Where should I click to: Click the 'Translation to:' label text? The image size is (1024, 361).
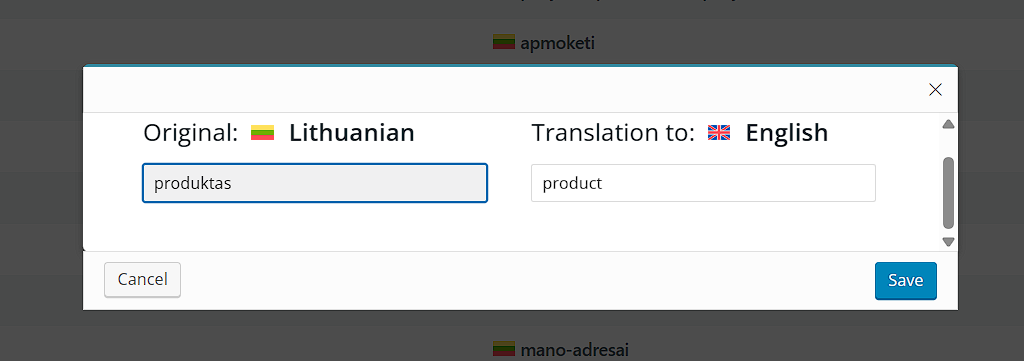(x=613, y=133)
